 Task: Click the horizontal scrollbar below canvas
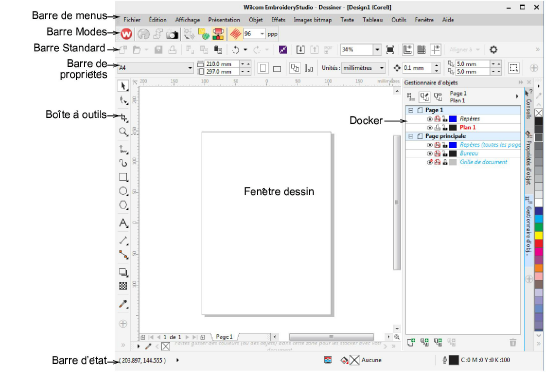[x=331, y=337]
